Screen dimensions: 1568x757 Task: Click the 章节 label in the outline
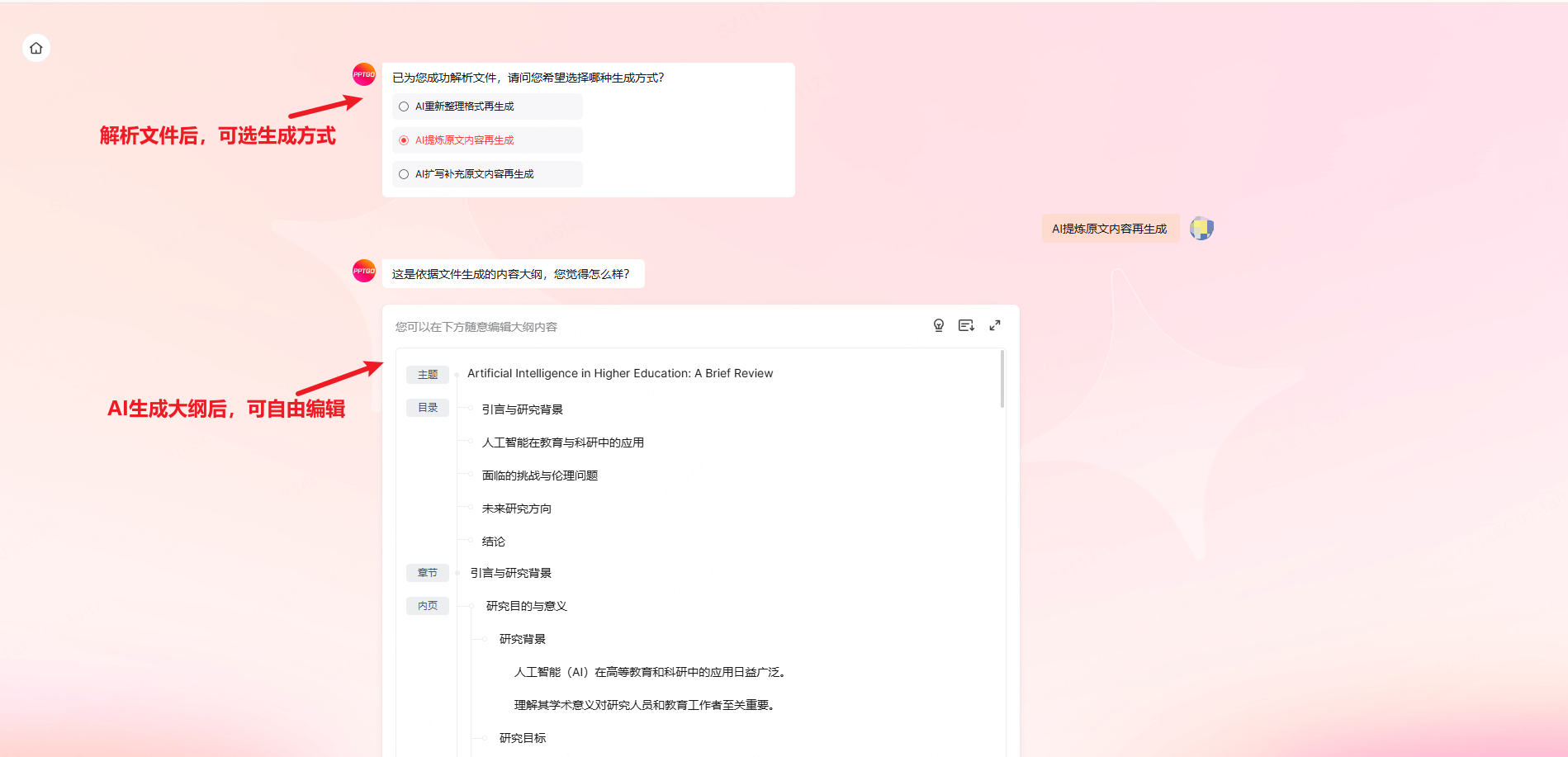point(427,572)
